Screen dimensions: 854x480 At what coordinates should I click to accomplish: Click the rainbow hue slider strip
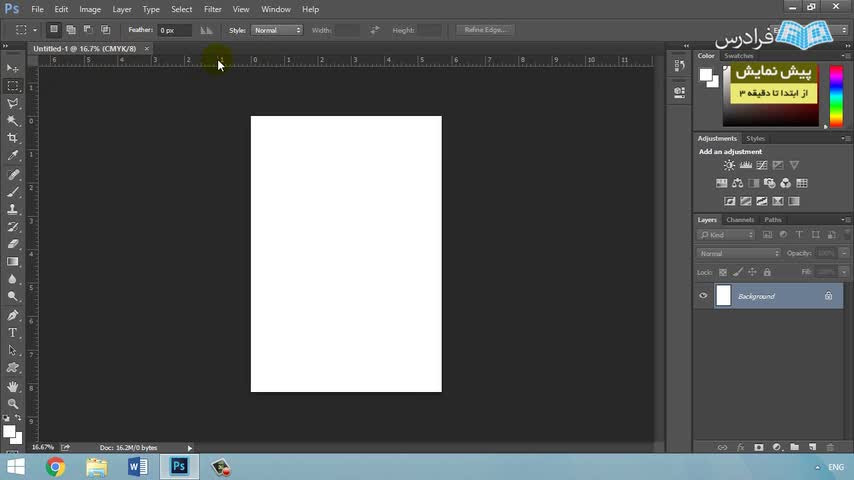point(836,96)
